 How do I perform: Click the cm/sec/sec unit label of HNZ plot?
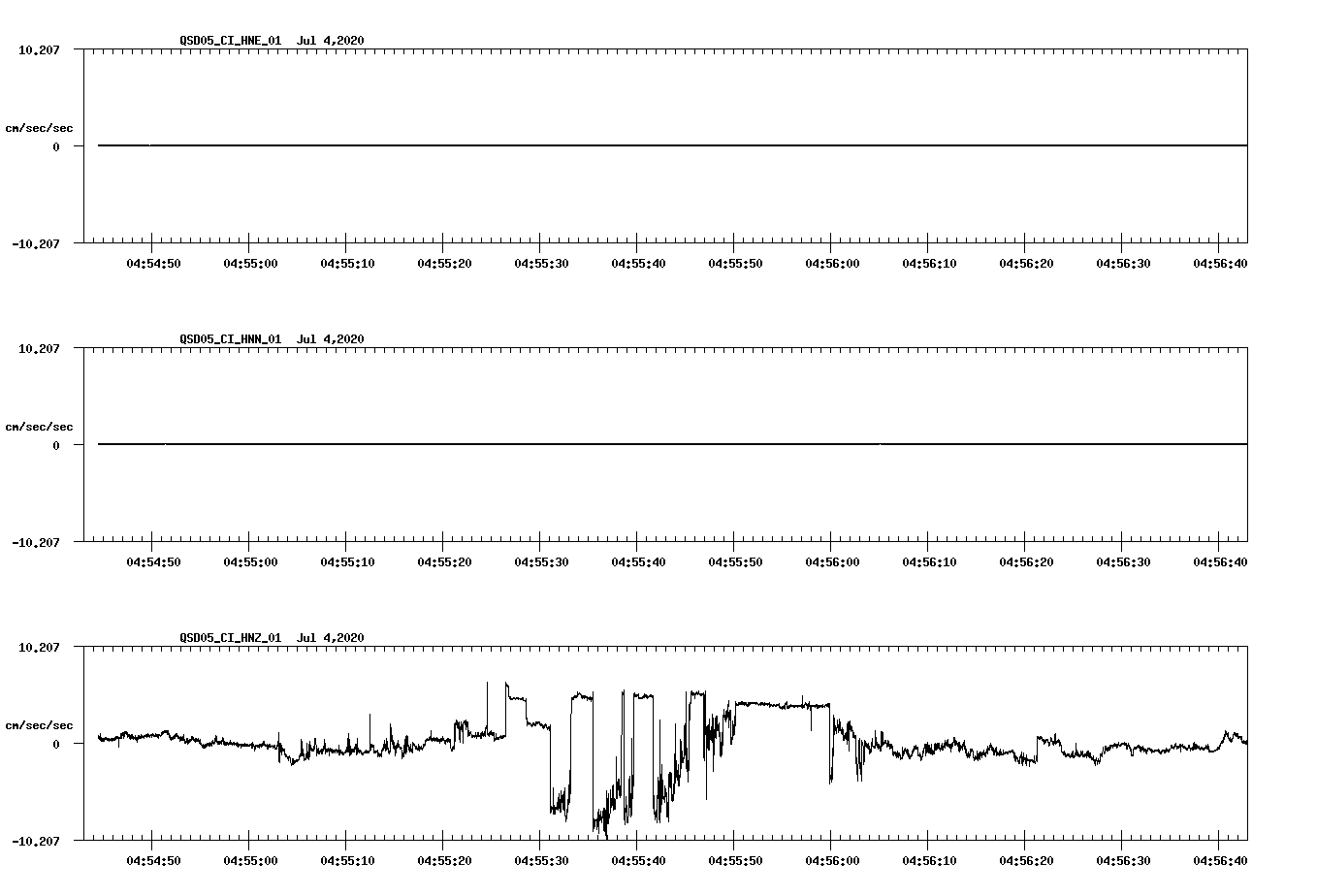pyautogui.click(x=39, y=725)
